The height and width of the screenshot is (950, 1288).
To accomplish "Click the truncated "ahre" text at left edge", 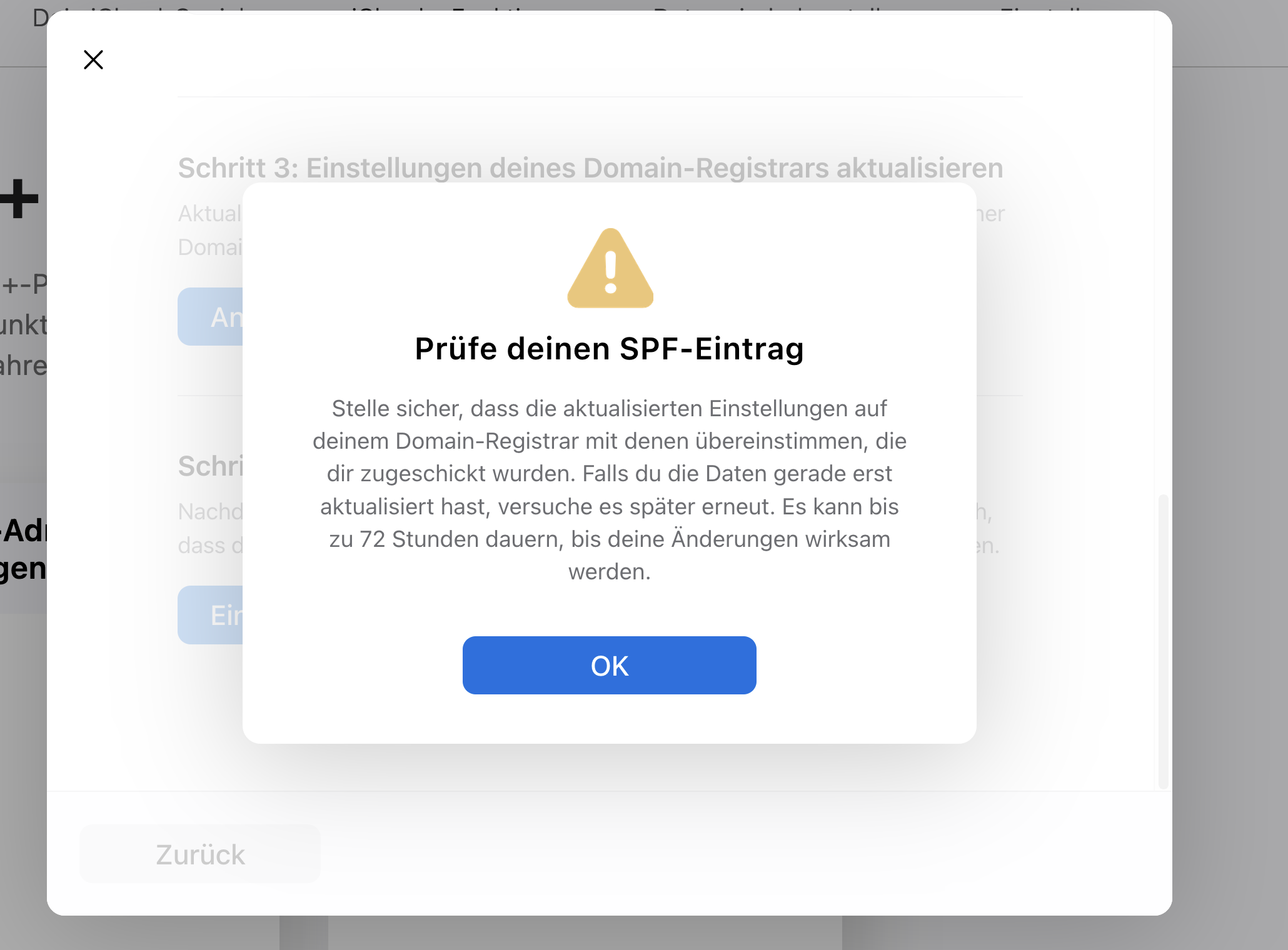I will 23,366.
